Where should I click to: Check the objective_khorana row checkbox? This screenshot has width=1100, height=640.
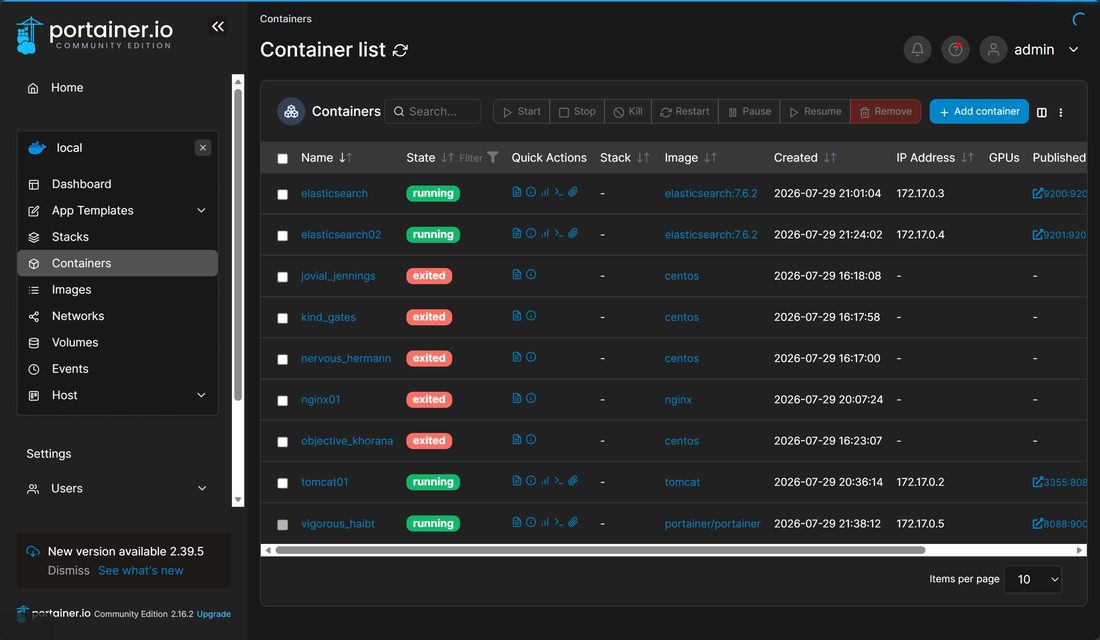[x=283, y=442]
